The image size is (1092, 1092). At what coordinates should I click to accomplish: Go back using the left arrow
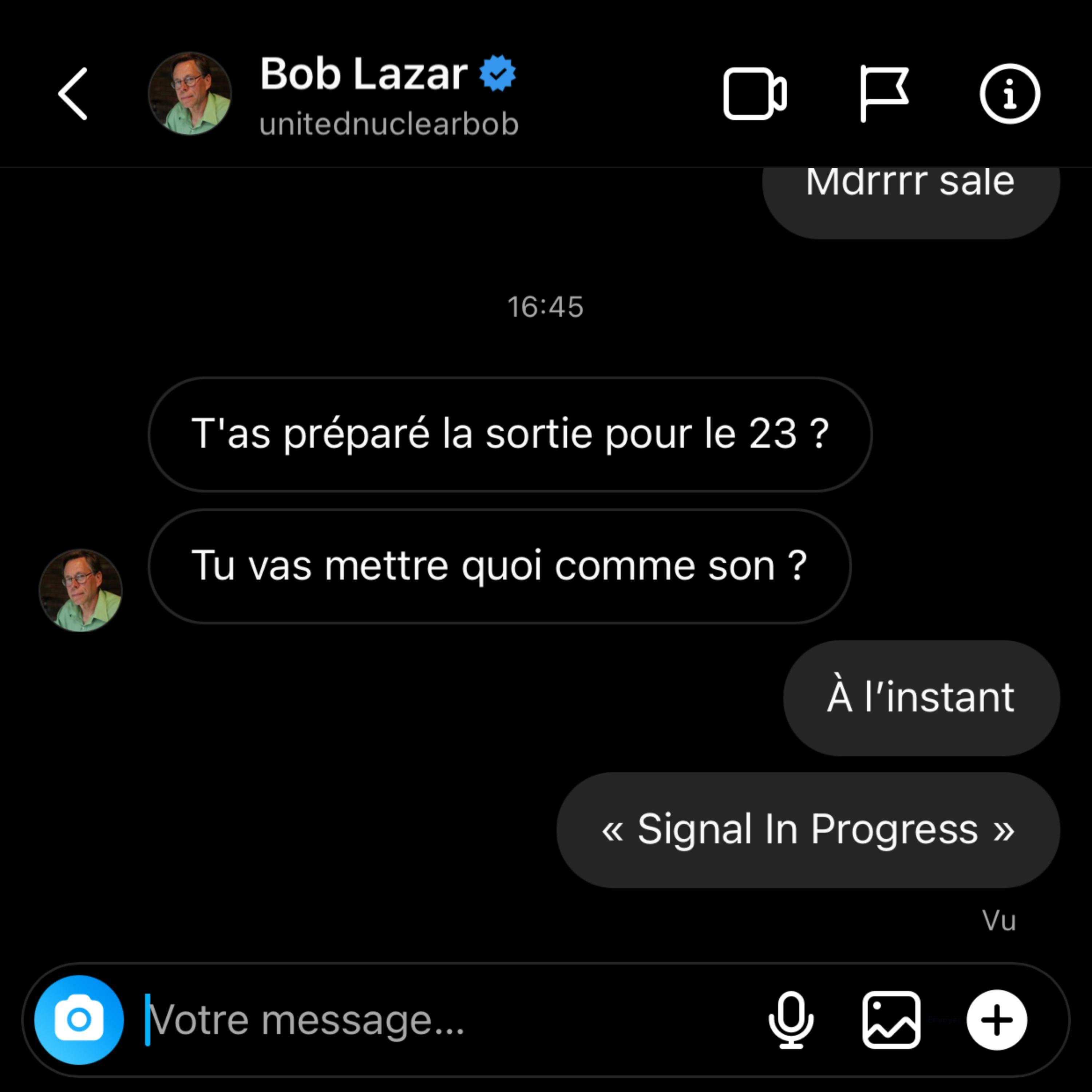pos(73,94)
